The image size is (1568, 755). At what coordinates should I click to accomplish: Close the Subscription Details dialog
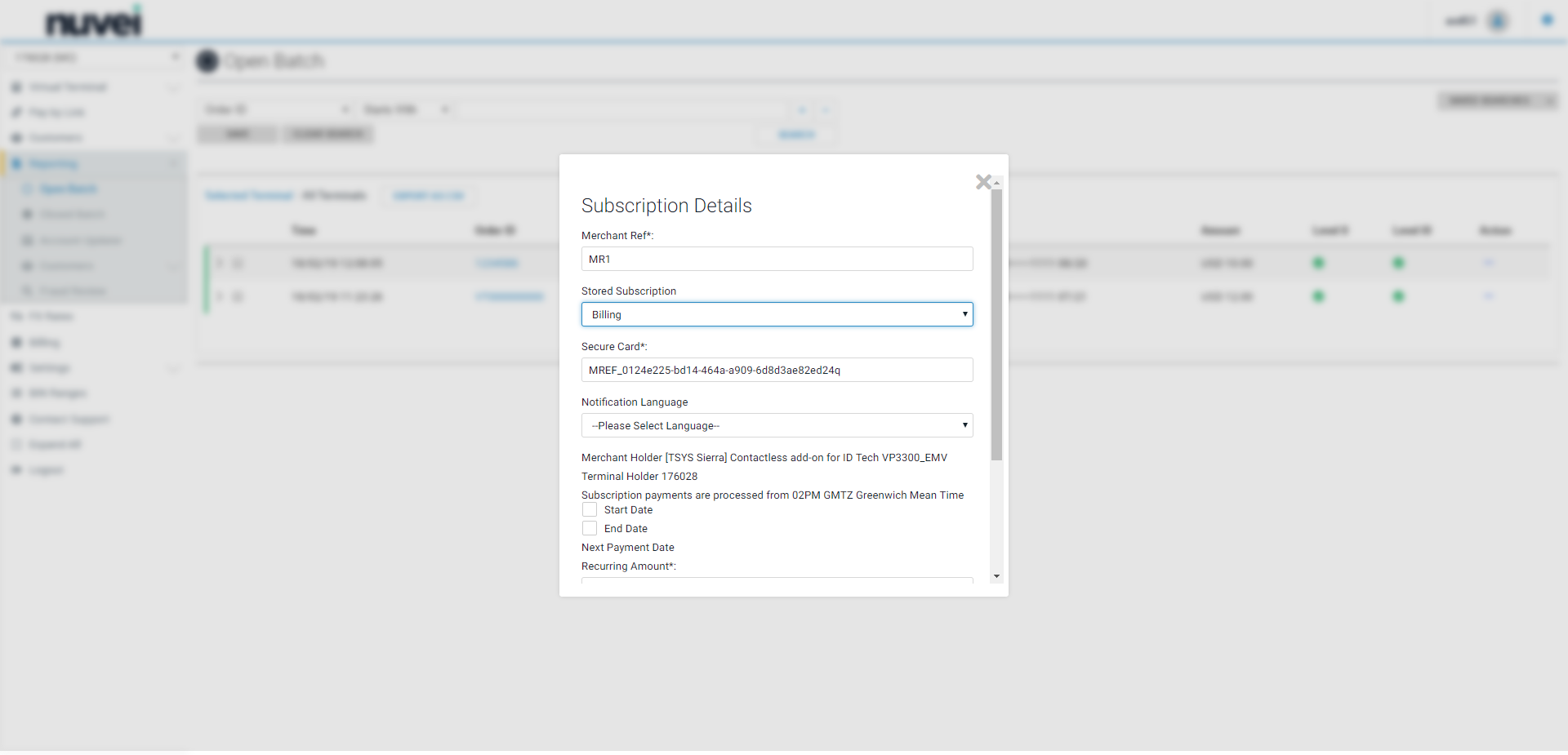click(983, 182)
